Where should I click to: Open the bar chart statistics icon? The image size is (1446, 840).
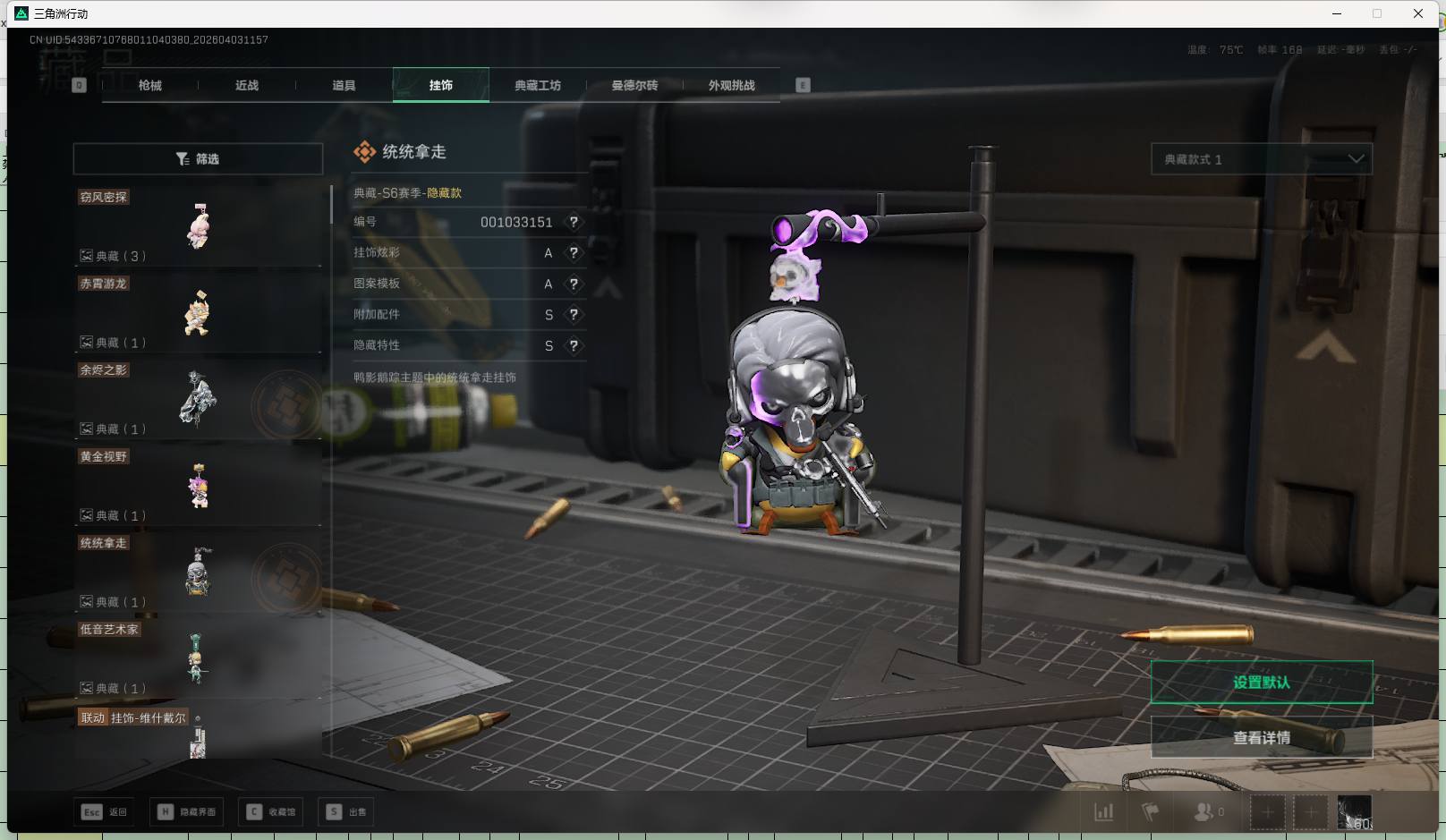click(x=1104, y=812)
